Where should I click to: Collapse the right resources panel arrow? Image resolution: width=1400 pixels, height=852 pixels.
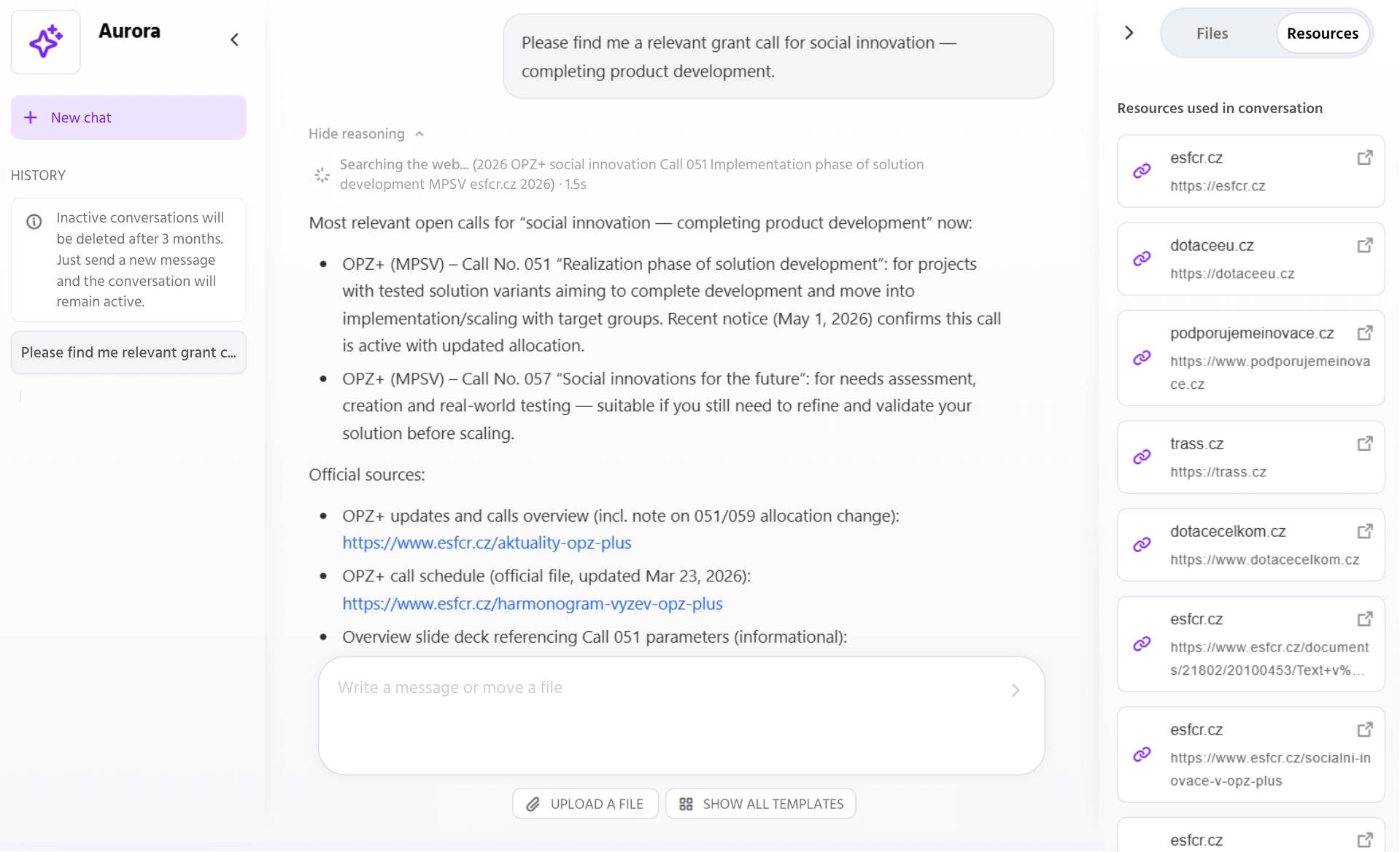[1129, 33]
